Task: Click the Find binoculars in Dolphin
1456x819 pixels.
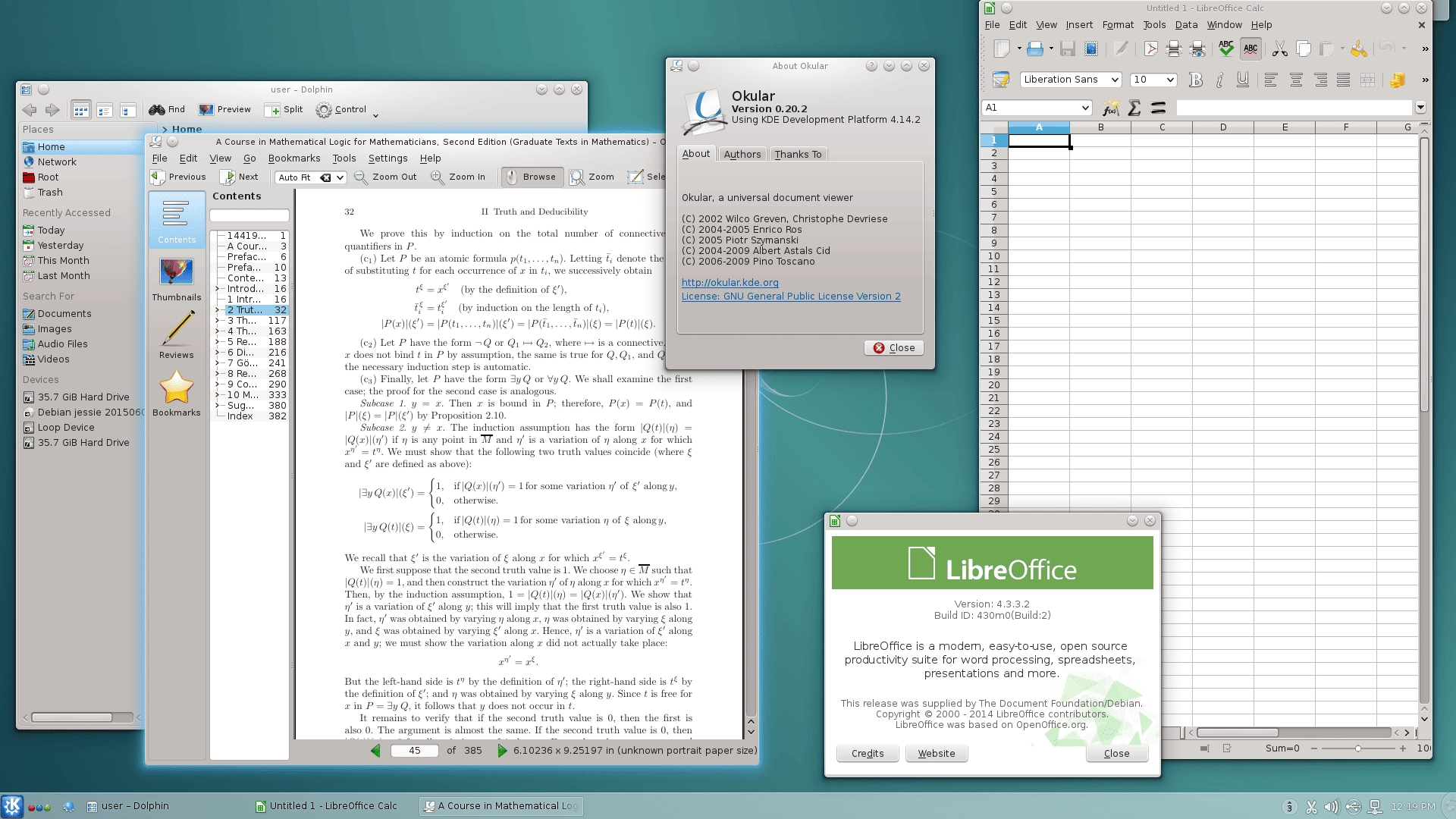Action: (x=167, y=110)
